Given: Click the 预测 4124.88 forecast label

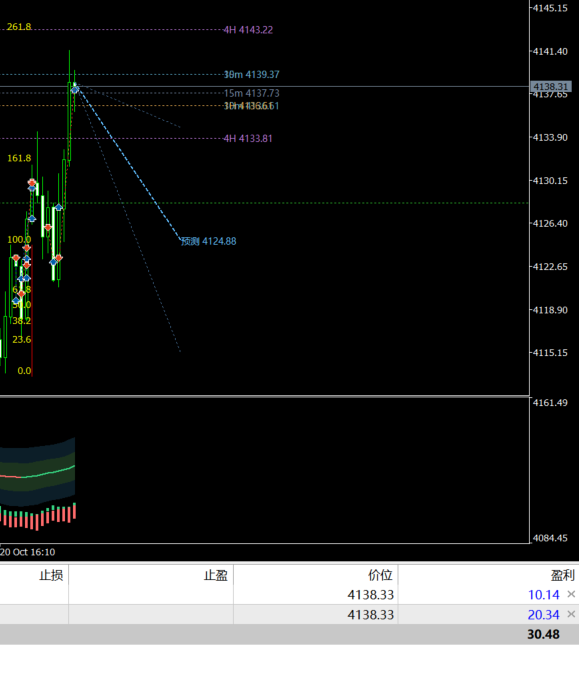Looking at the screenshot, I should [x=208, y=241].
